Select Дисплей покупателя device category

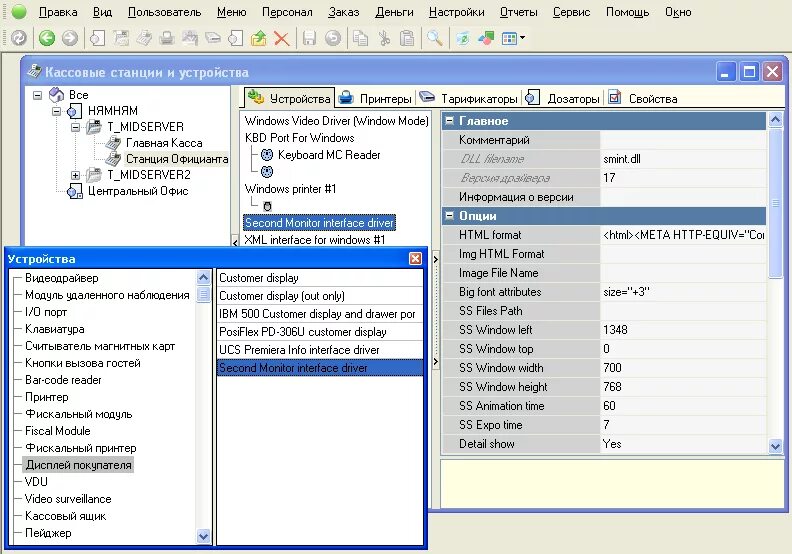[x=78, y=465]
